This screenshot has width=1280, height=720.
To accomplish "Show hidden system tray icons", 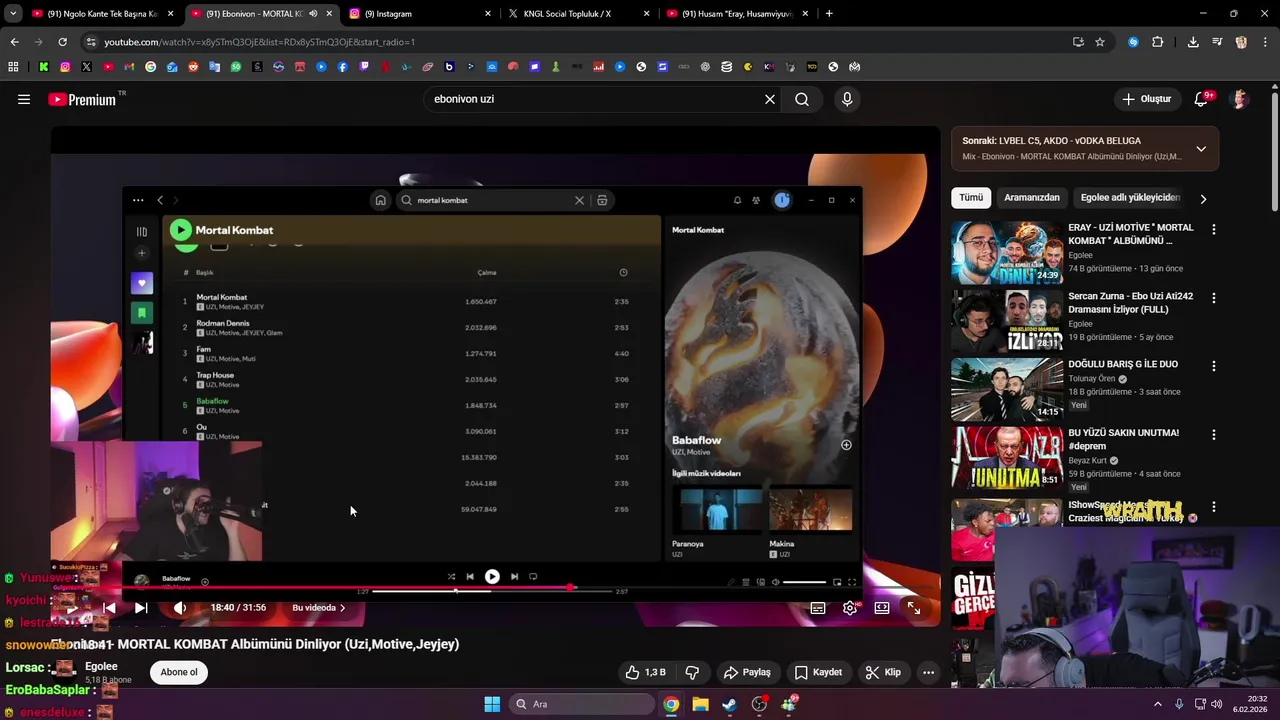I will (x=1158, y=704).
